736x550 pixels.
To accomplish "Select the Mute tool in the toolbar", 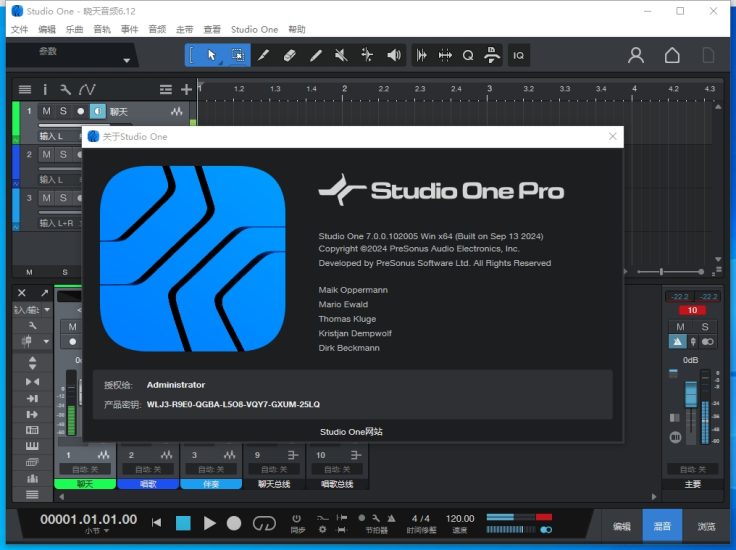I will tap(341, 55).
